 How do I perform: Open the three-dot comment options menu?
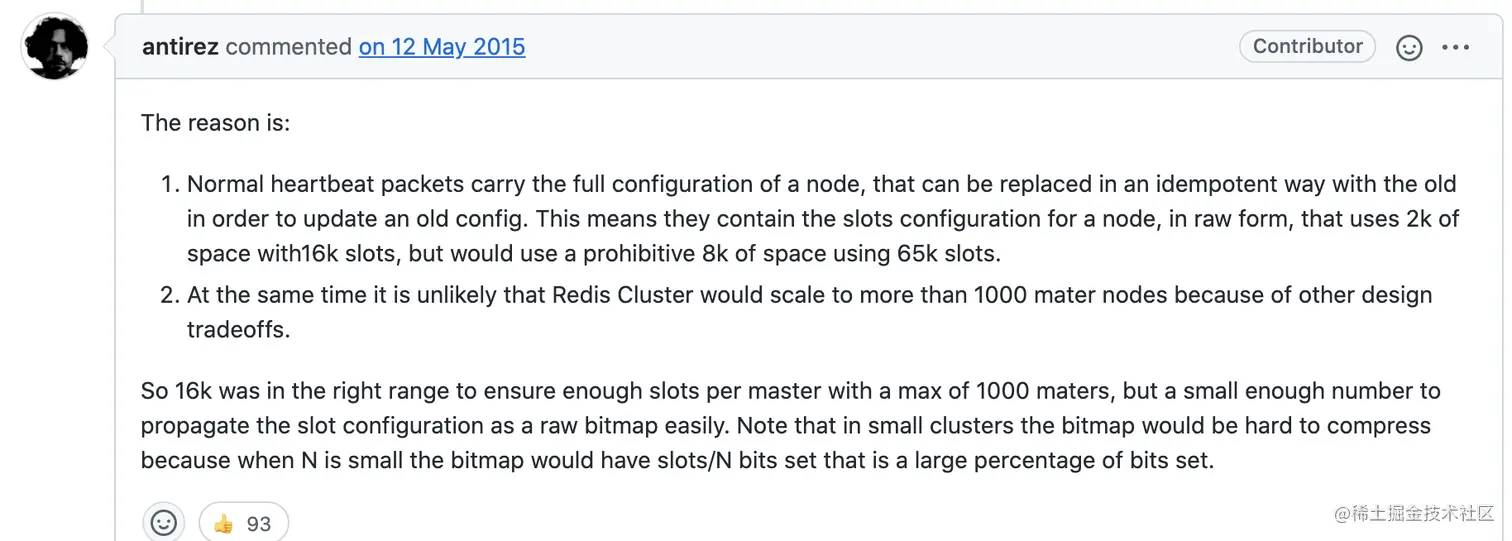1455,48
